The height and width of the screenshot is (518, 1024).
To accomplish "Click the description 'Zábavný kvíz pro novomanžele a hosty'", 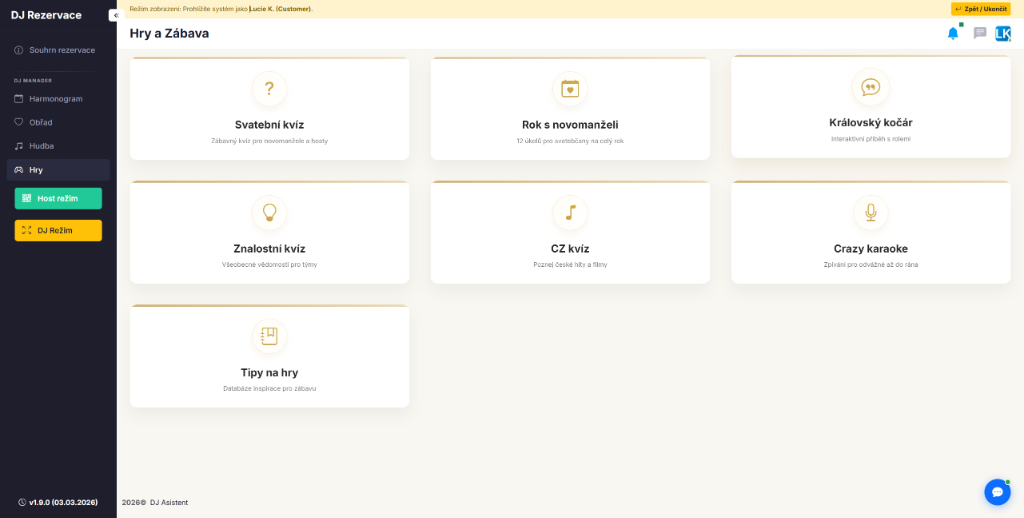I will tap(269, 140).
